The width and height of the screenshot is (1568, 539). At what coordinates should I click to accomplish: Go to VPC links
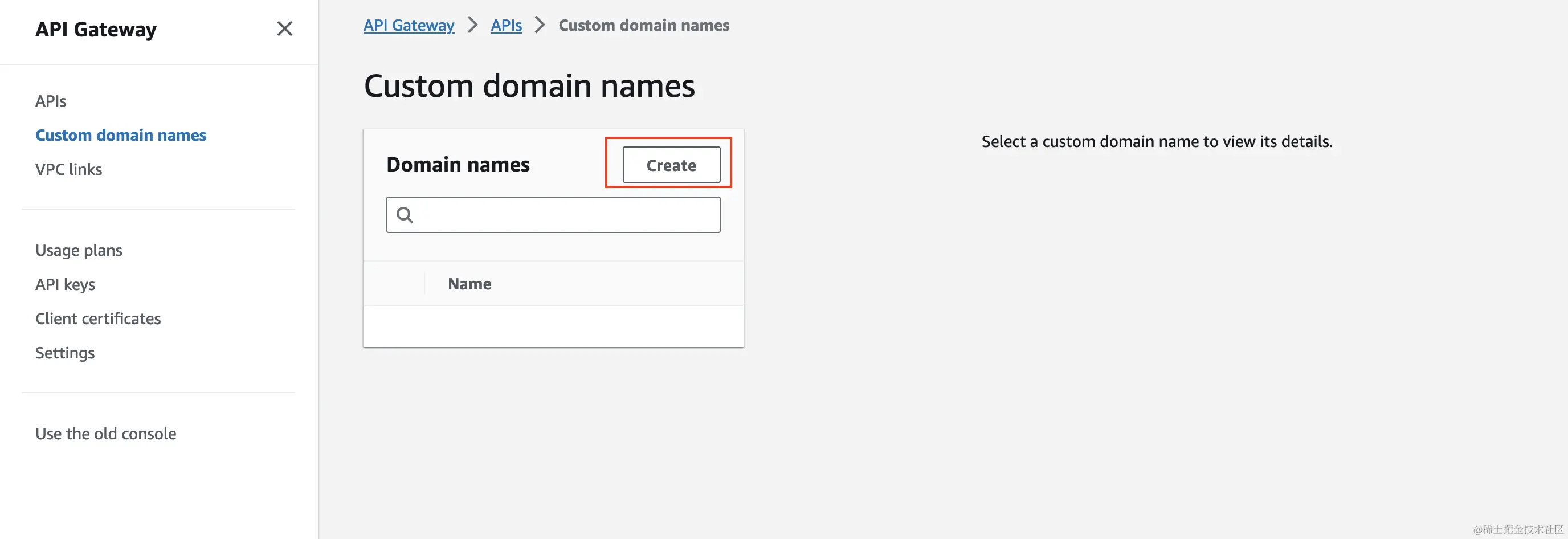pos(68,169)
